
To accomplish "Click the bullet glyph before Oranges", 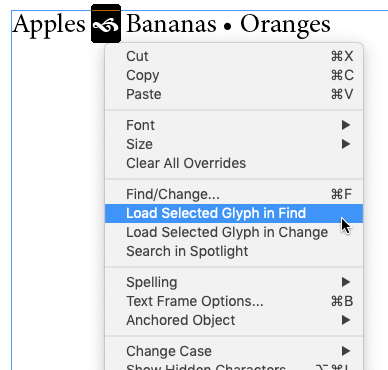I will 228,26.
